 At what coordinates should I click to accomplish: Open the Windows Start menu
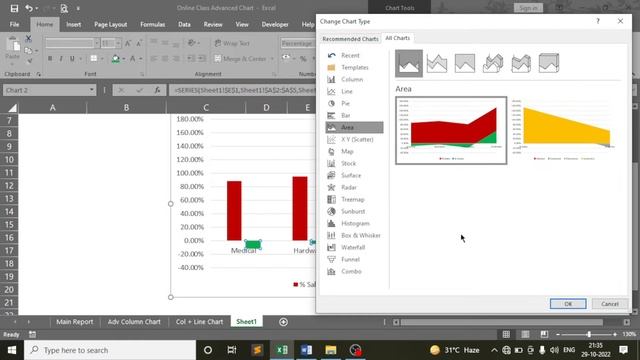12,350
